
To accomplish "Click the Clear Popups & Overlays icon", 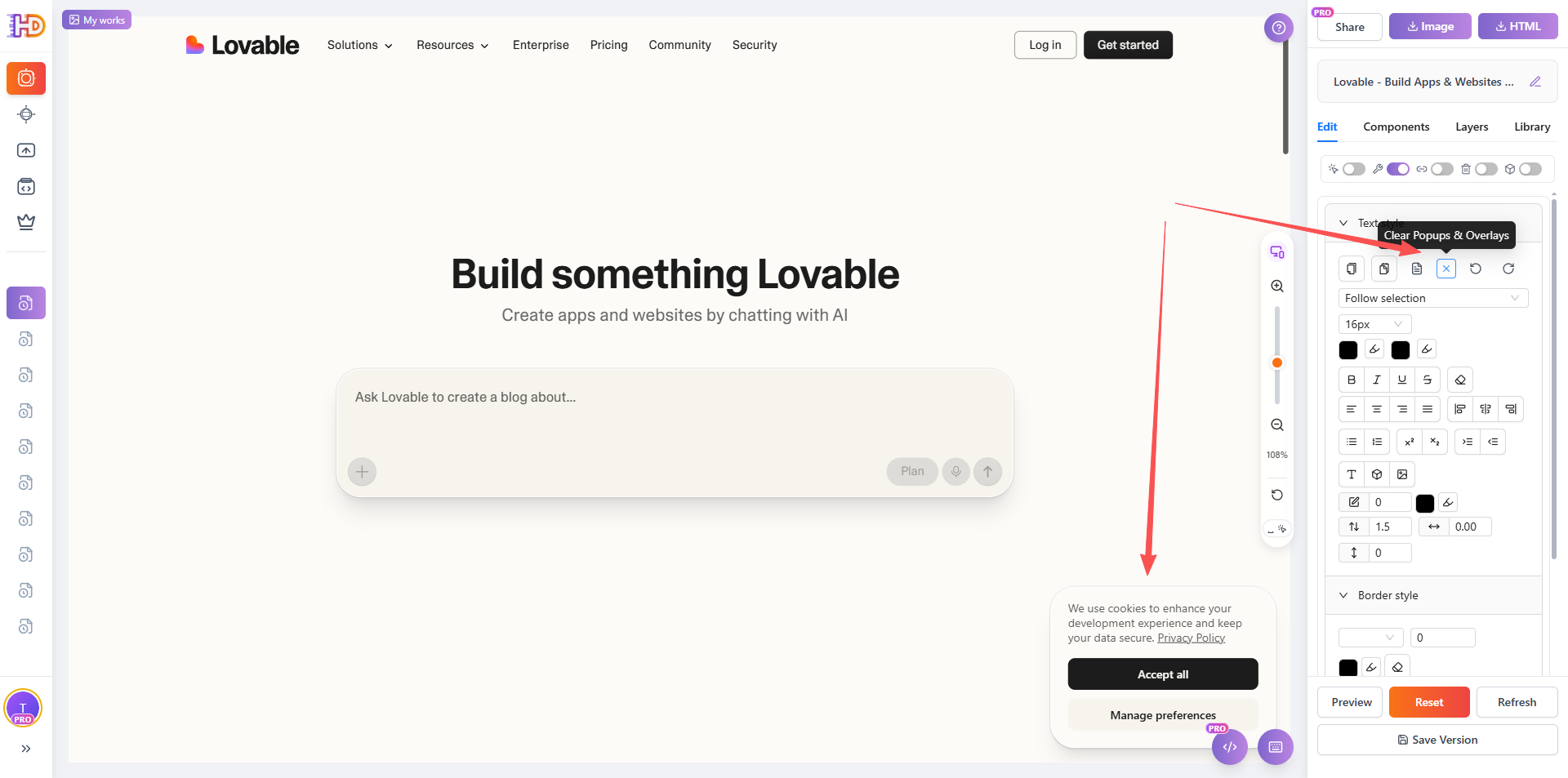I will (1445, 268).
